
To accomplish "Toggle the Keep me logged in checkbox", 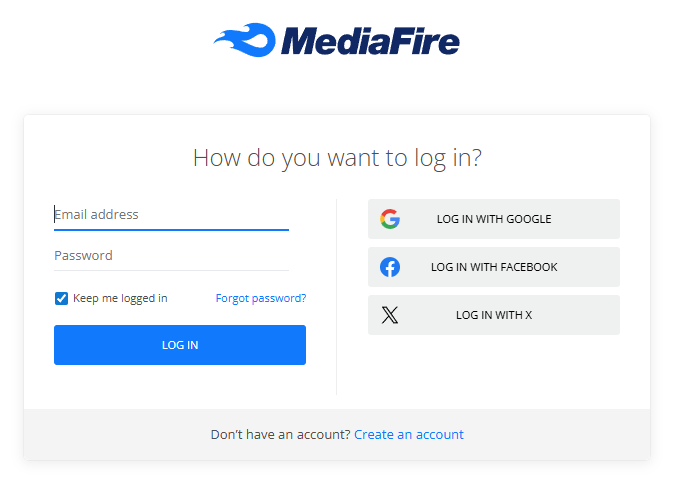I will 61,298.
